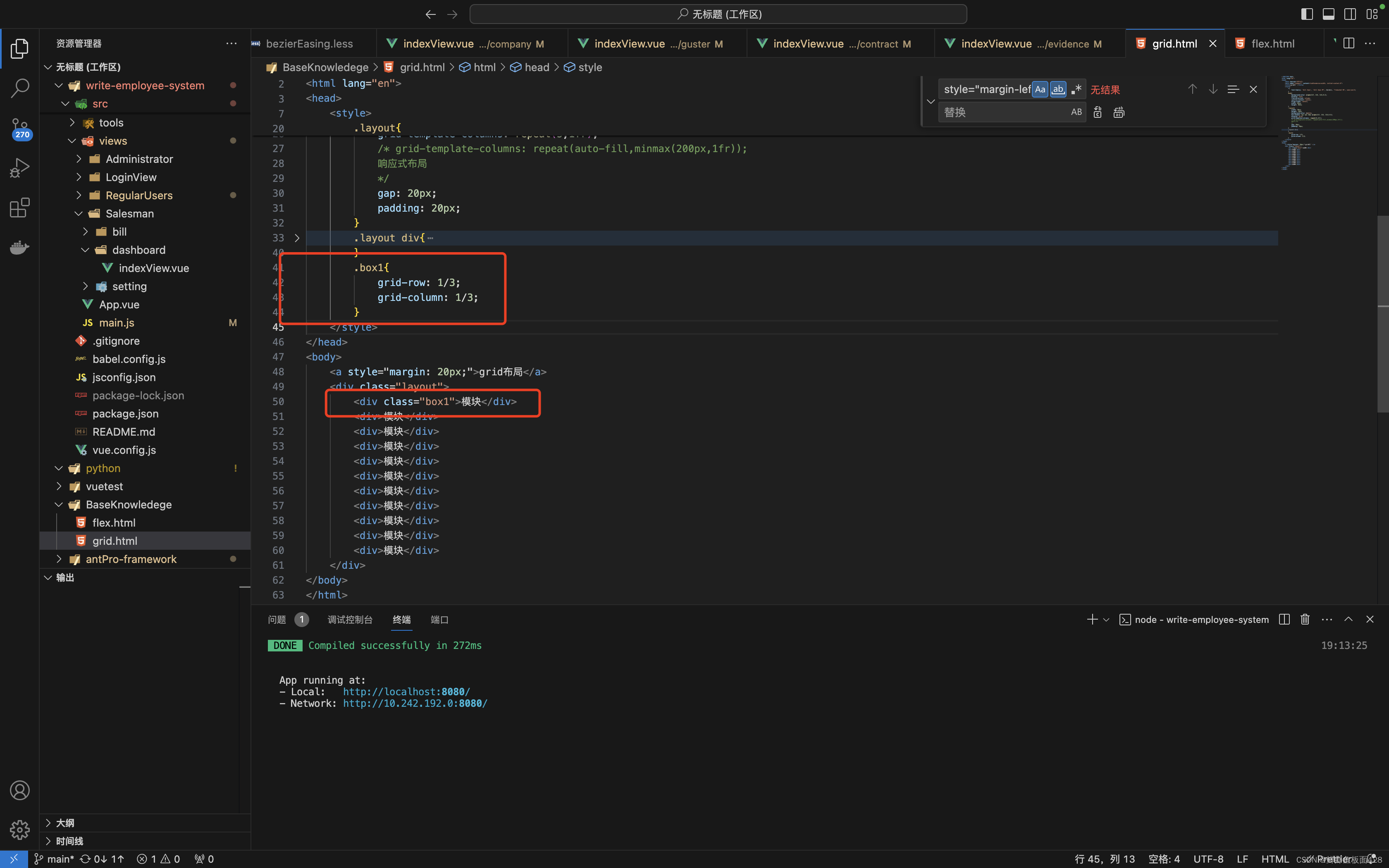This screenshot has height=868, width=1389.
Task: Collapse the replace row toggle chevron
Action: point(931,101)
